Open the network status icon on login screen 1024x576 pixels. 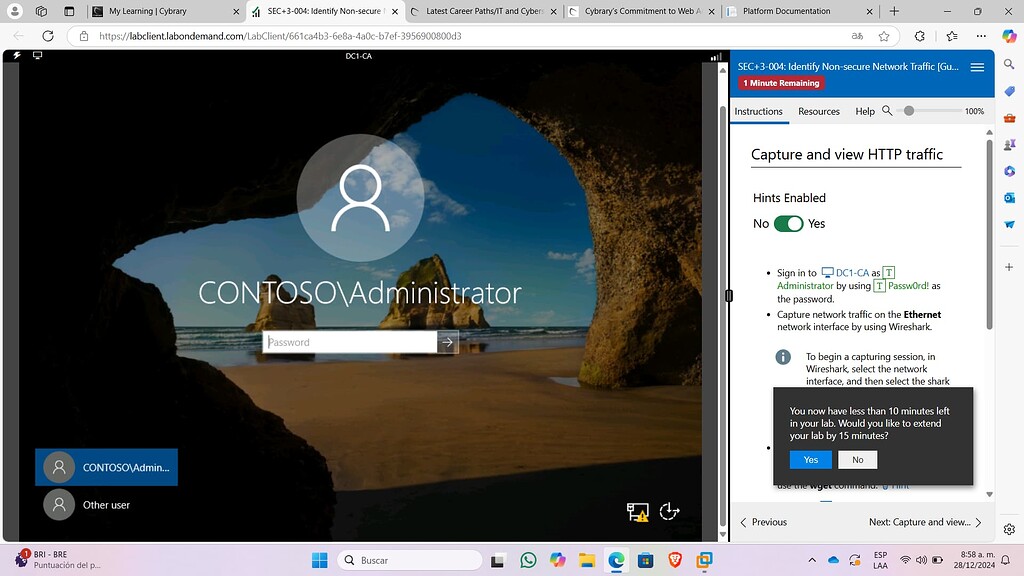tap(638, 512)
